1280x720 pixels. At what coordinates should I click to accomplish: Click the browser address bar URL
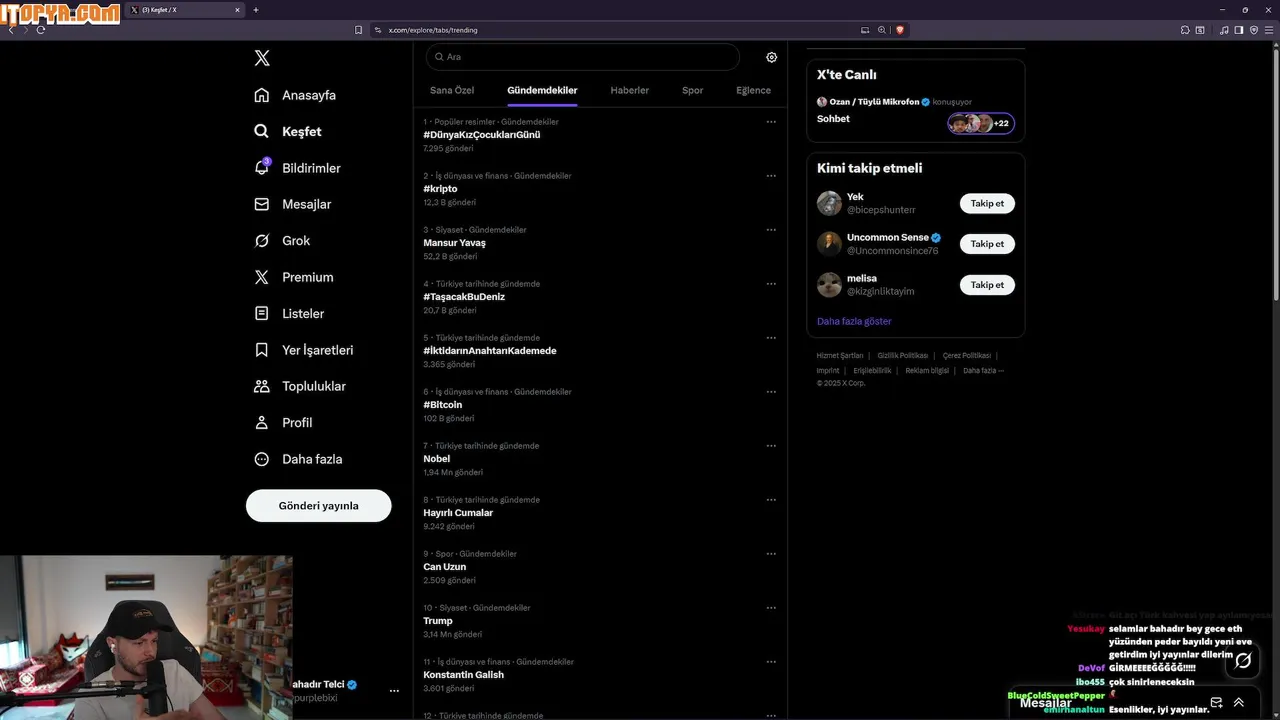[433, 30]
